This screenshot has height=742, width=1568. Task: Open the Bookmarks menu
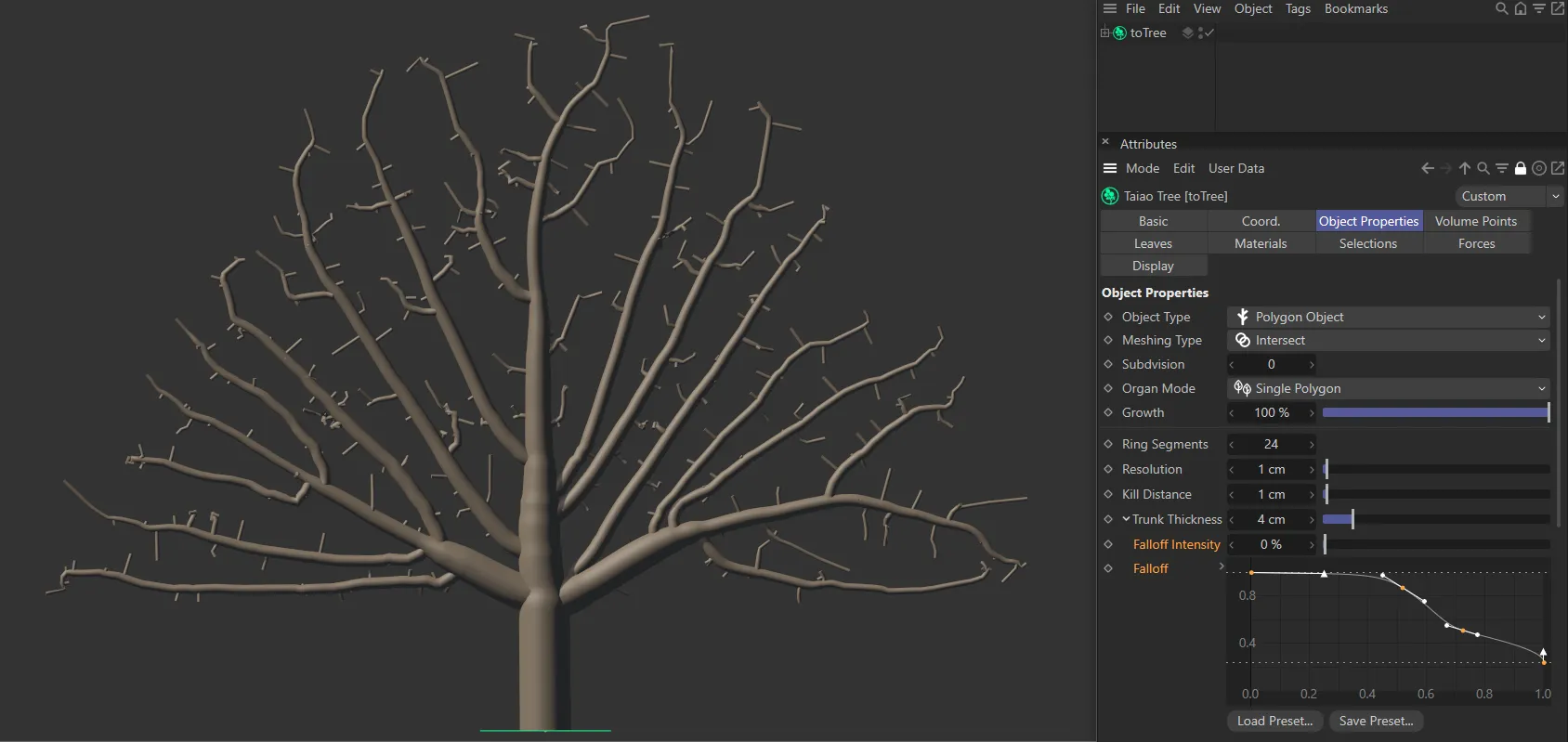pos(1355,9)
